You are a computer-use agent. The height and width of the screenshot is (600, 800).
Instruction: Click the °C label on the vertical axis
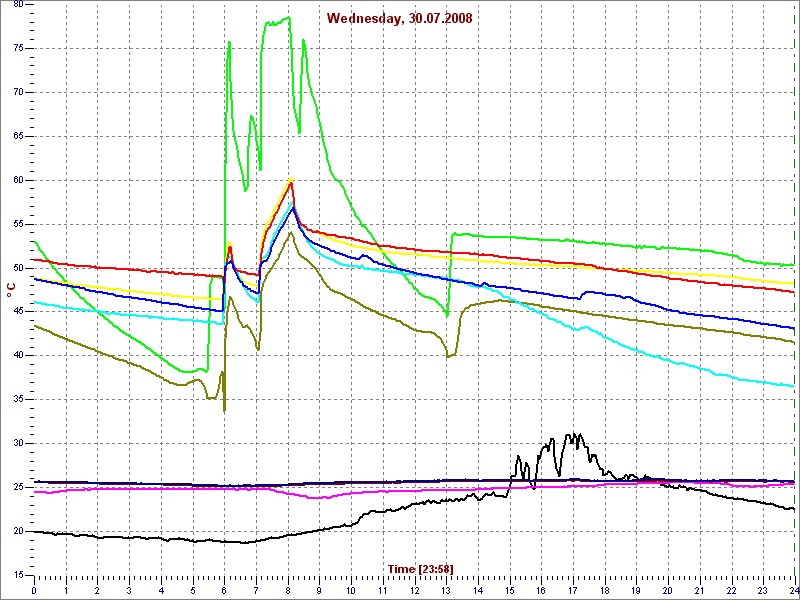point(11,289)
